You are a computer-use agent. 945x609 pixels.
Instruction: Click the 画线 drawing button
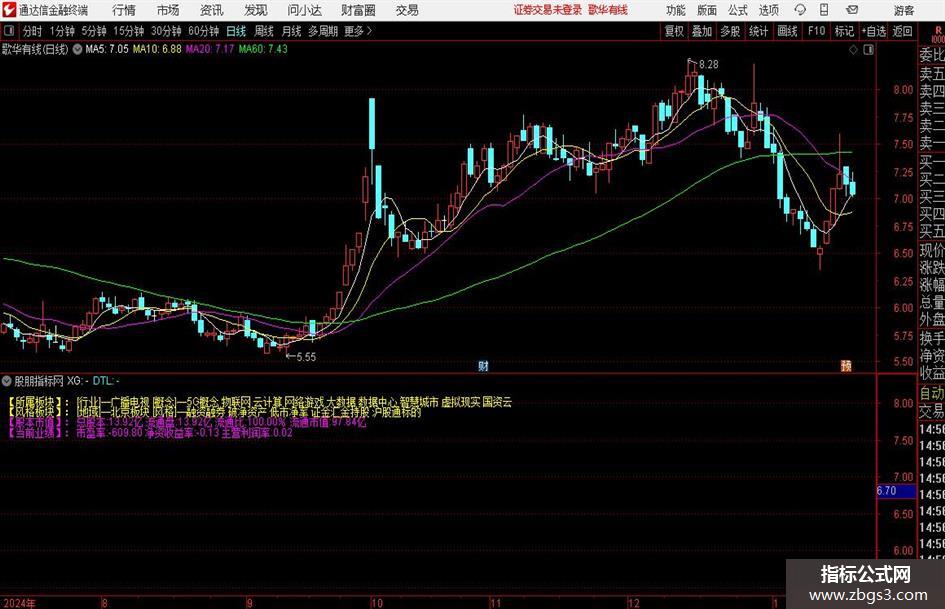pos(787,31)
